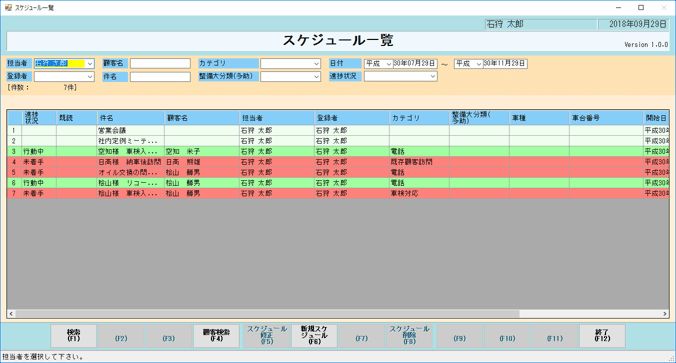Sort by the 既読 column header
Viewport: 676px width, 363px height.
(x=76, y=118)
